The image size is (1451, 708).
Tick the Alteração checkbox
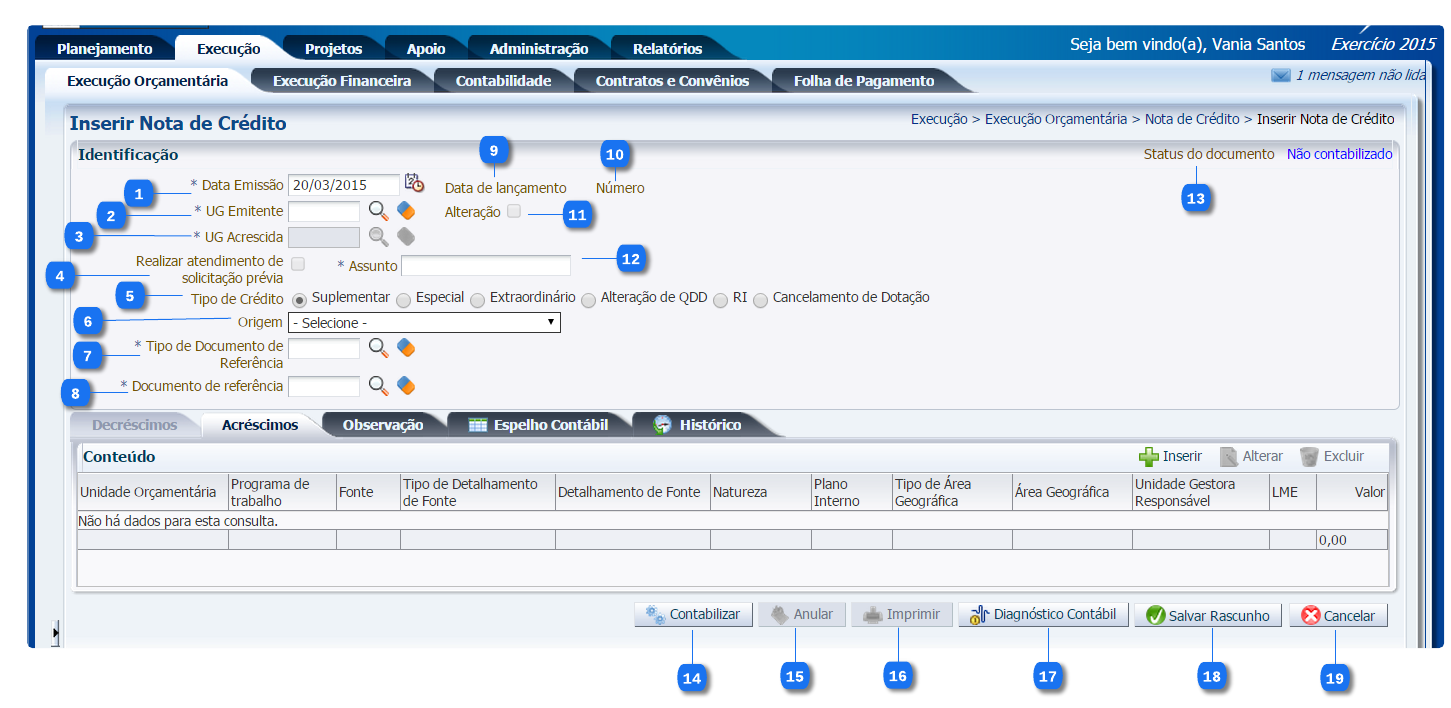(x=514, y=211)
